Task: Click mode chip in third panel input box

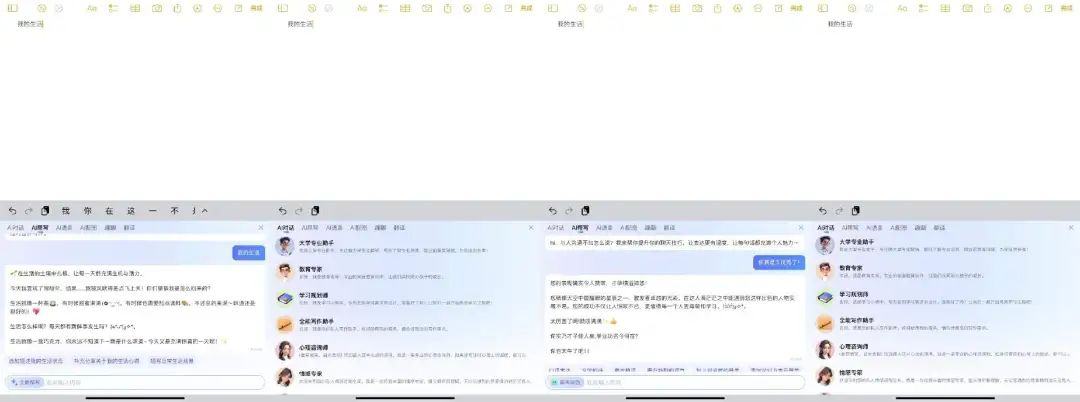Action: [x=565, y=382]
